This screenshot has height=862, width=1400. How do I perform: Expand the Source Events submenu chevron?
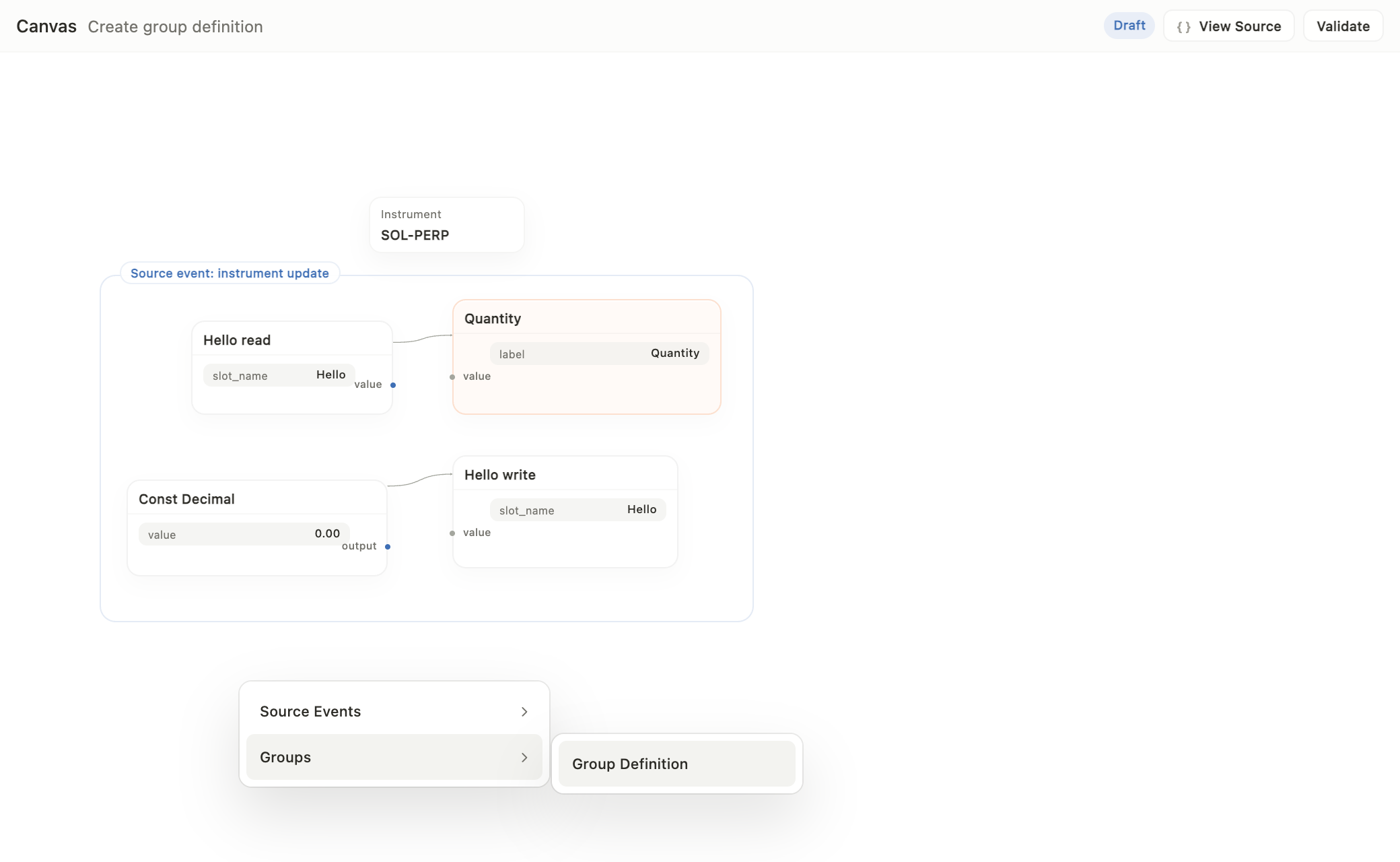524,712
